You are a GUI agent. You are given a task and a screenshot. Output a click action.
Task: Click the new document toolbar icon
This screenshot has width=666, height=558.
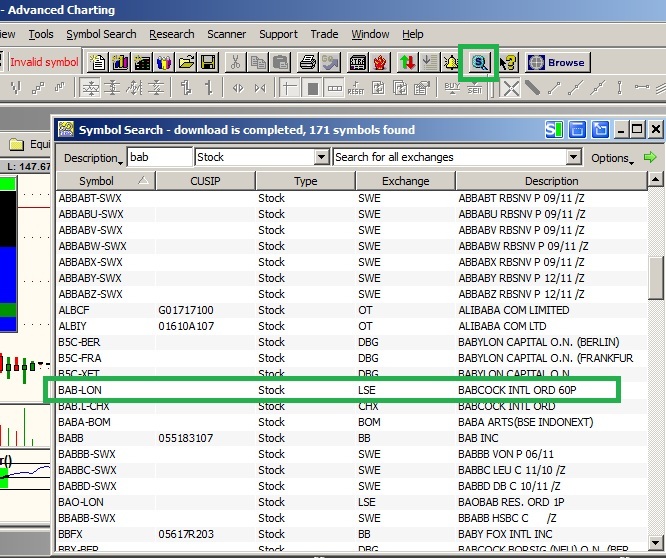(98, 63)
